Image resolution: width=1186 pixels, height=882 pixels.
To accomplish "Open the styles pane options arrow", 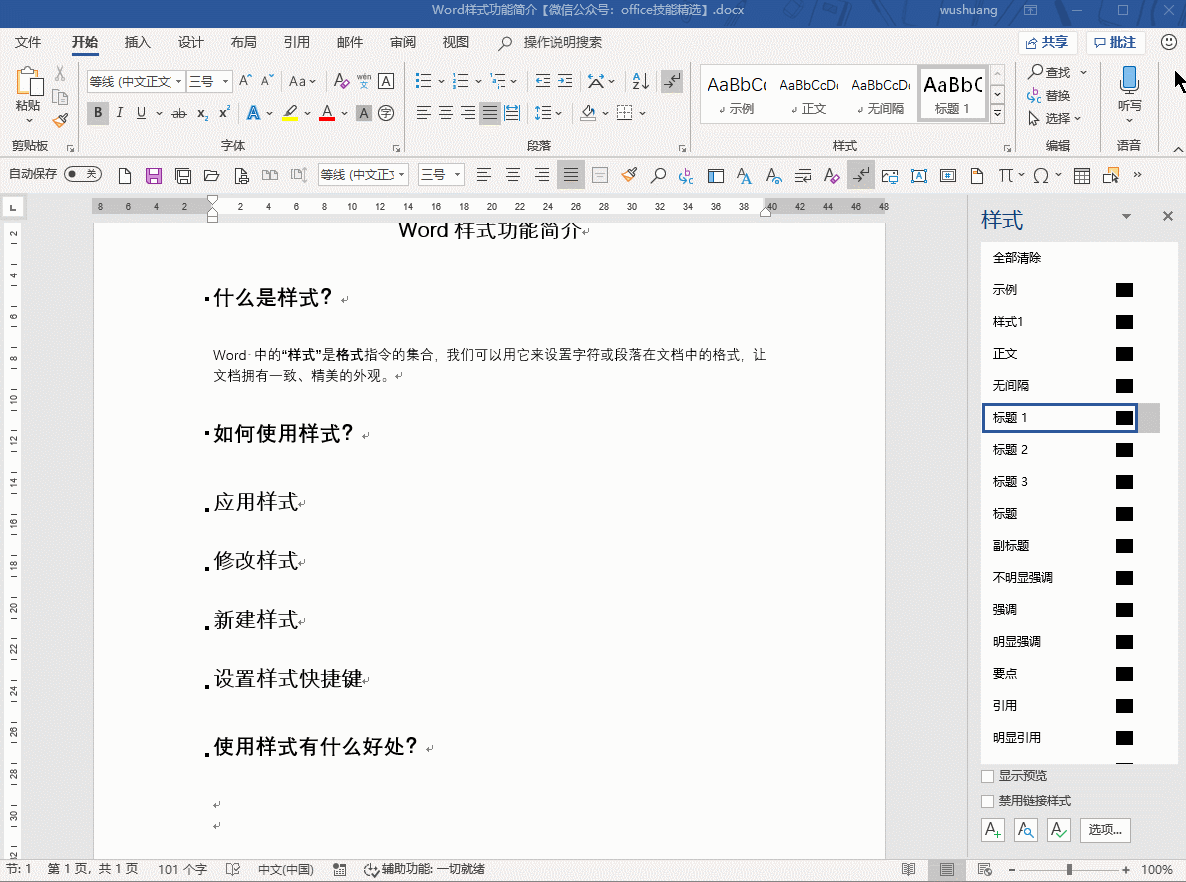I will (x=1126, y=216).
